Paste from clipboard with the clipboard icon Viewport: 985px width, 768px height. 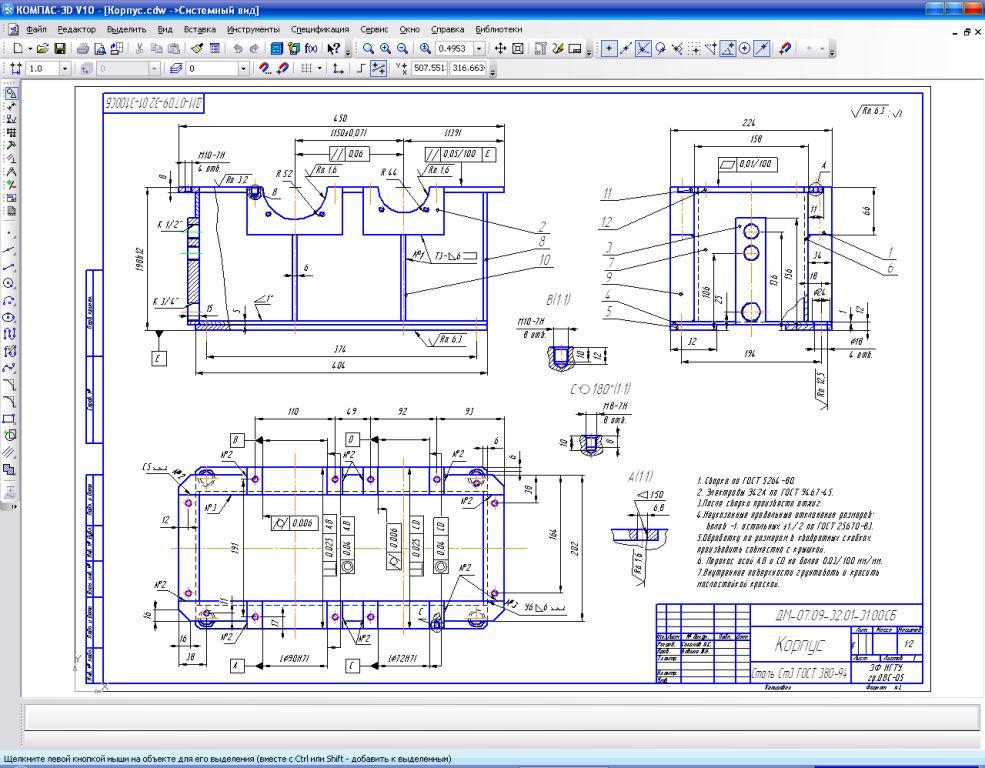click(174, 48)
